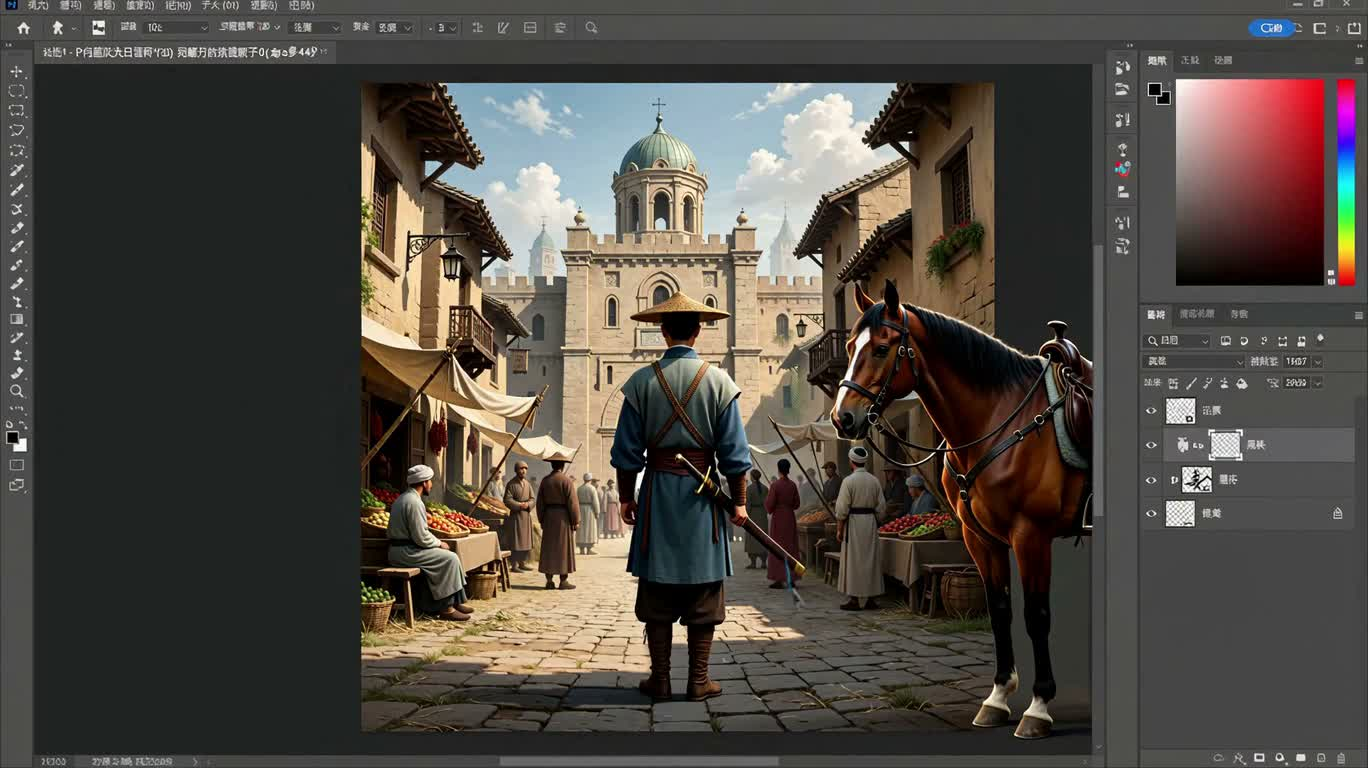Click the link layers icon in Layers panel bottom
Image resolution: width=1368 pixels, height=768 pixels.
[1218, 758]
